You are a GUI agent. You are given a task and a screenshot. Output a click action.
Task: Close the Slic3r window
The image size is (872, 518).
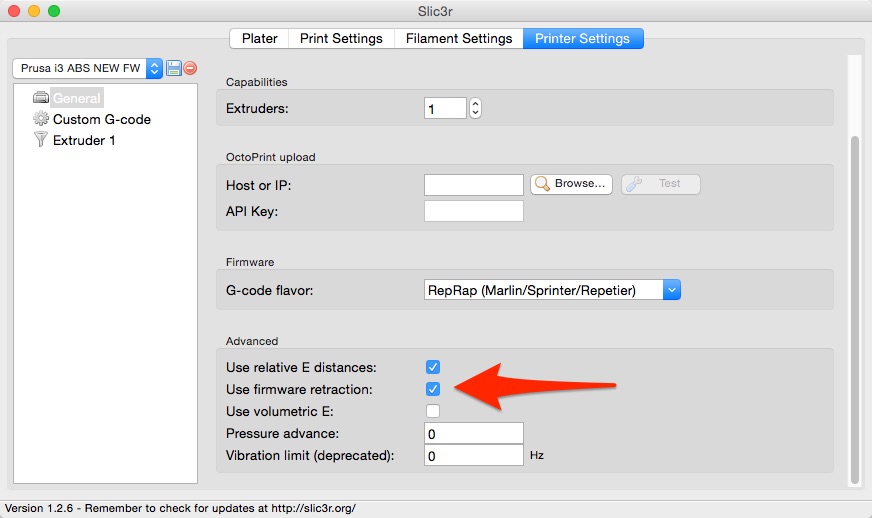pyautogui.click(x=14, y=11)
